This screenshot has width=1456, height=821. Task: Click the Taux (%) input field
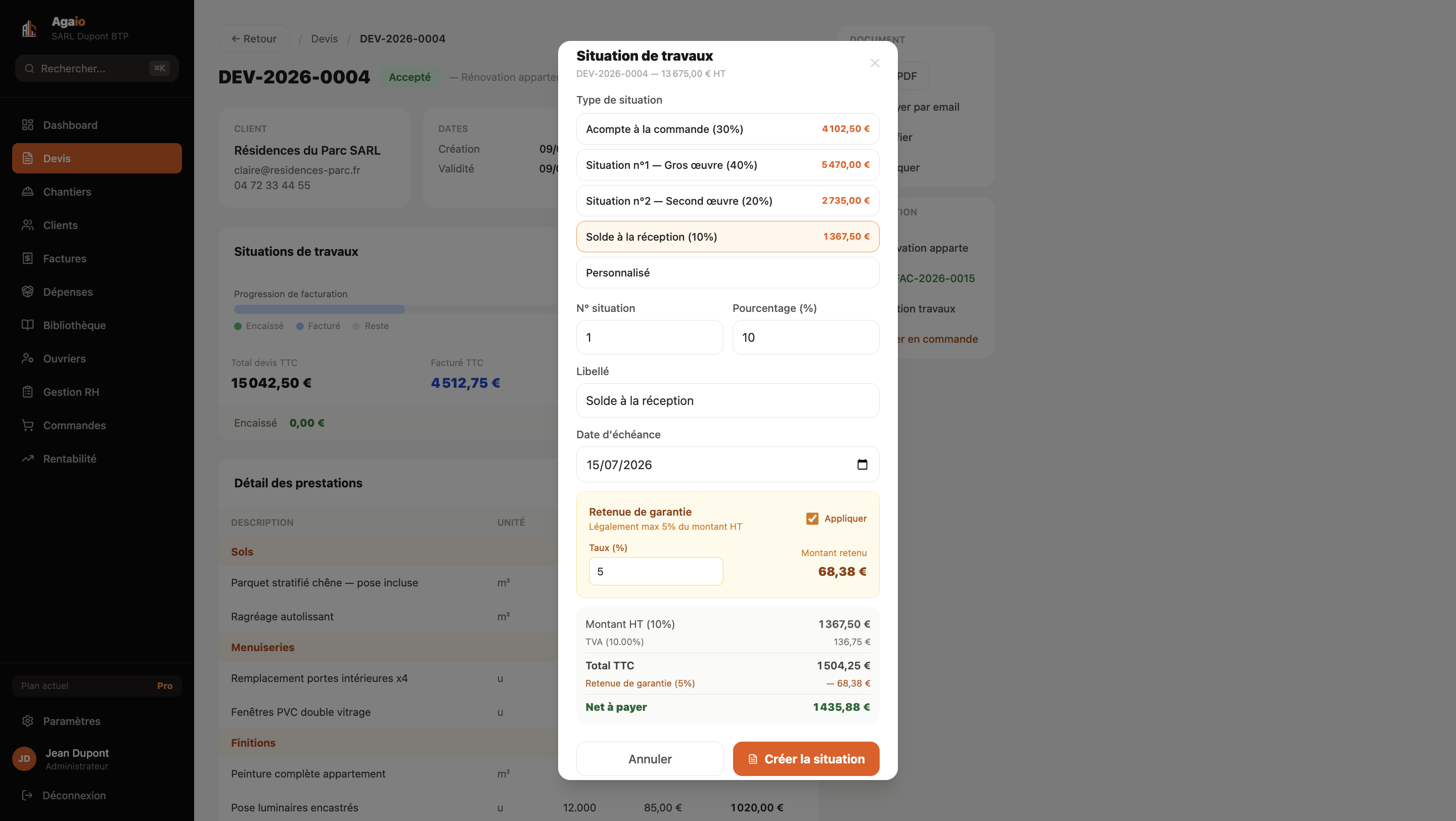[x=656, y=571]
